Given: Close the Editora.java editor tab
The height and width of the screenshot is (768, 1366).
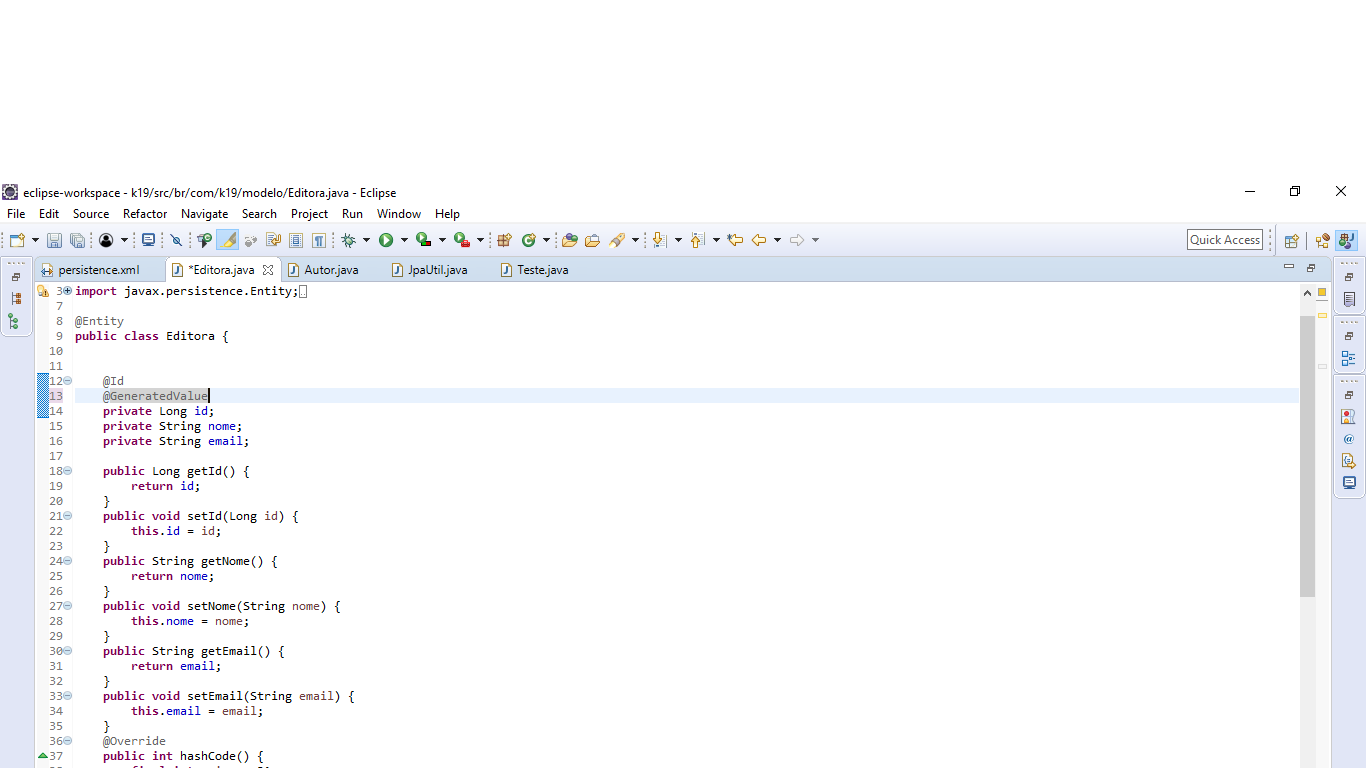Looking at the screenshot, I should [268, 270].
